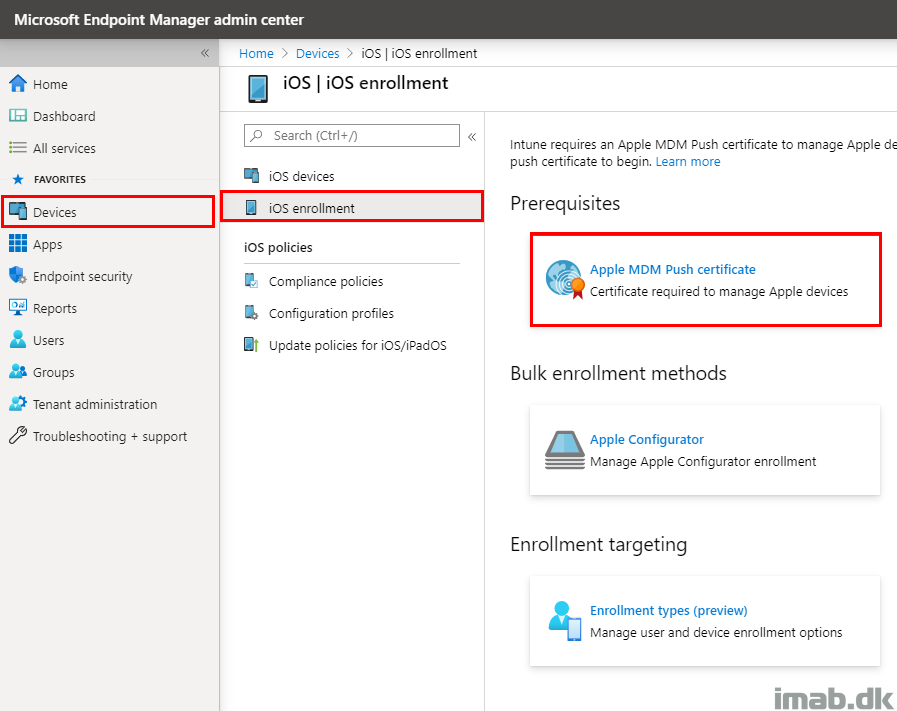Click the Dashboard icon in sidebar

(18, 116)
